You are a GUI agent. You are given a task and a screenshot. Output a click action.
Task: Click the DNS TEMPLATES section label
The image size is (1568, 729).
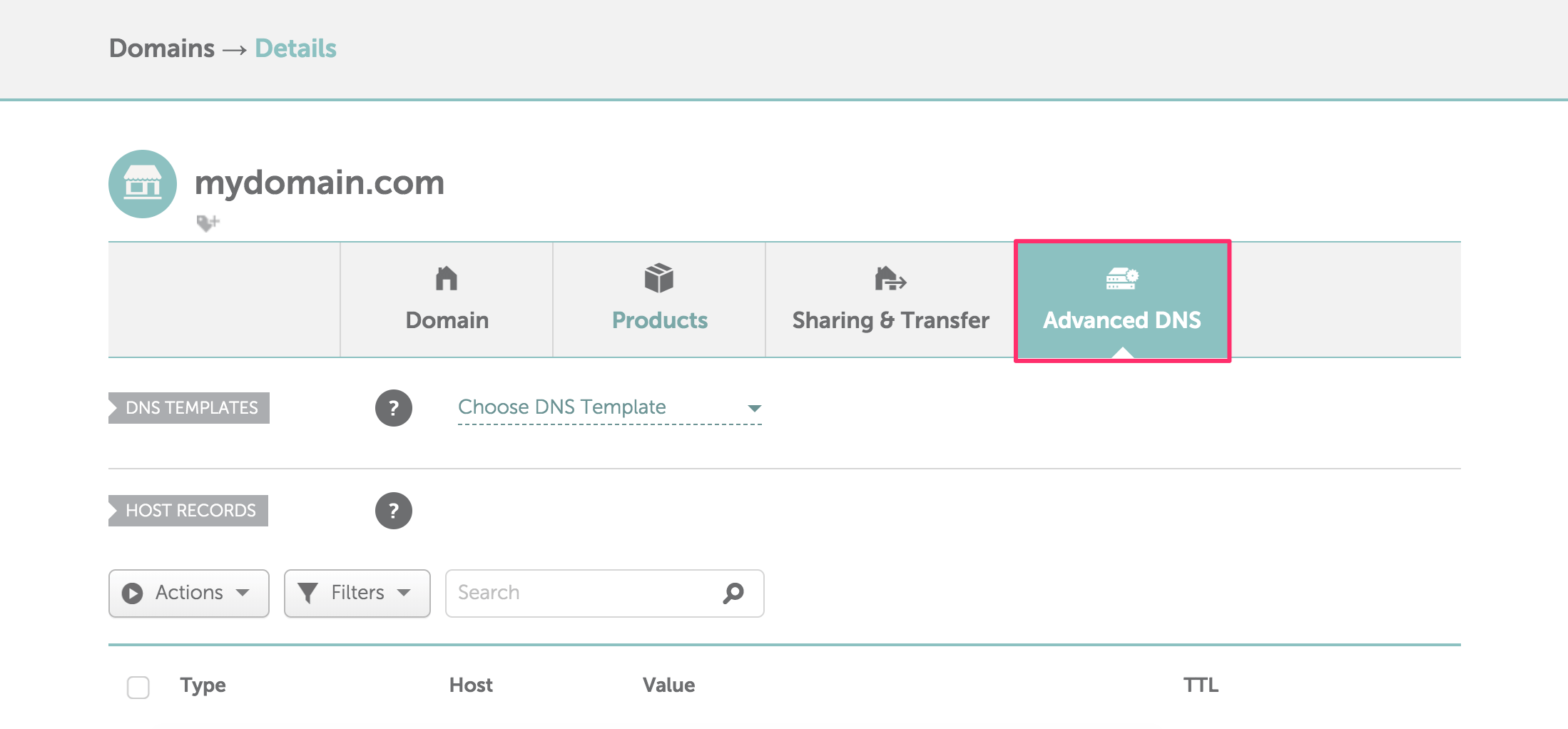coord(189,408)
